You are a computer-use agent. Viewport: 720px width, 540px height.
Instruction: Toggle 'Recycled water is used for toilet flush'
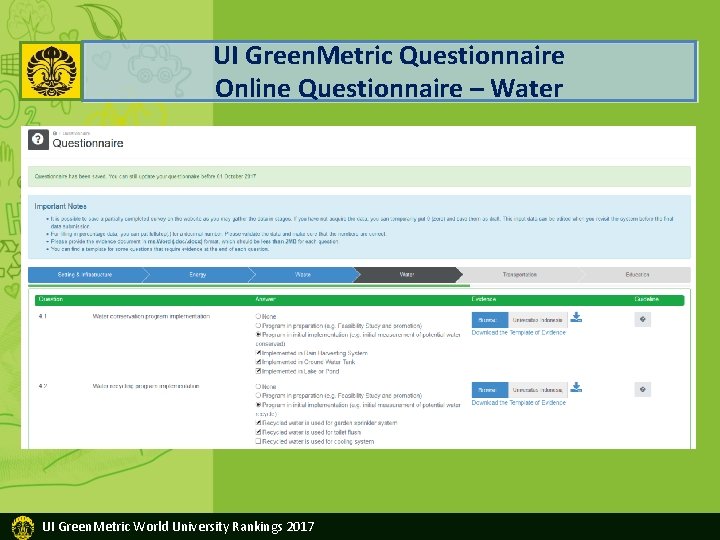(x=258, y=432)
